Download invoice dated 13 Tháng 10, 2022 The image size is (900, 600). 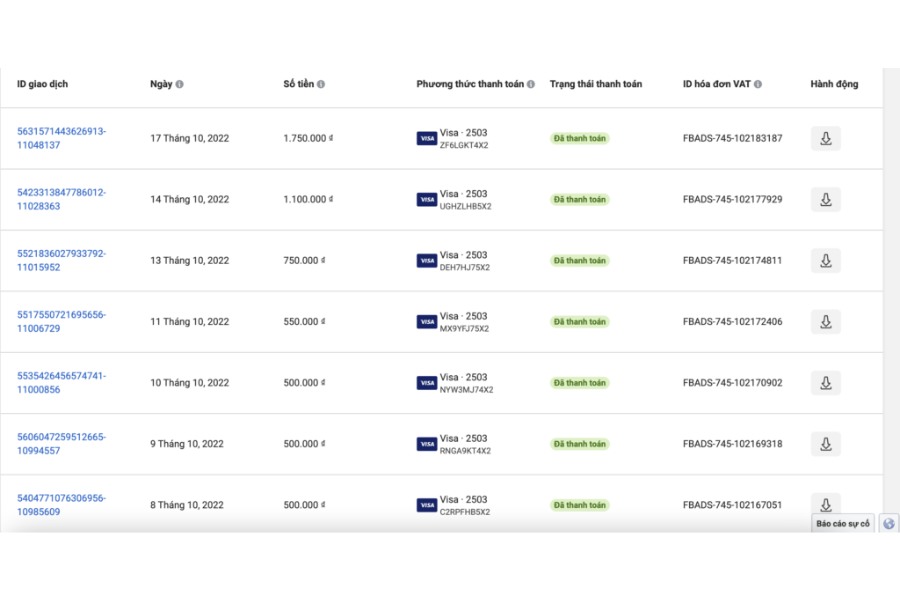click(825, 261)
